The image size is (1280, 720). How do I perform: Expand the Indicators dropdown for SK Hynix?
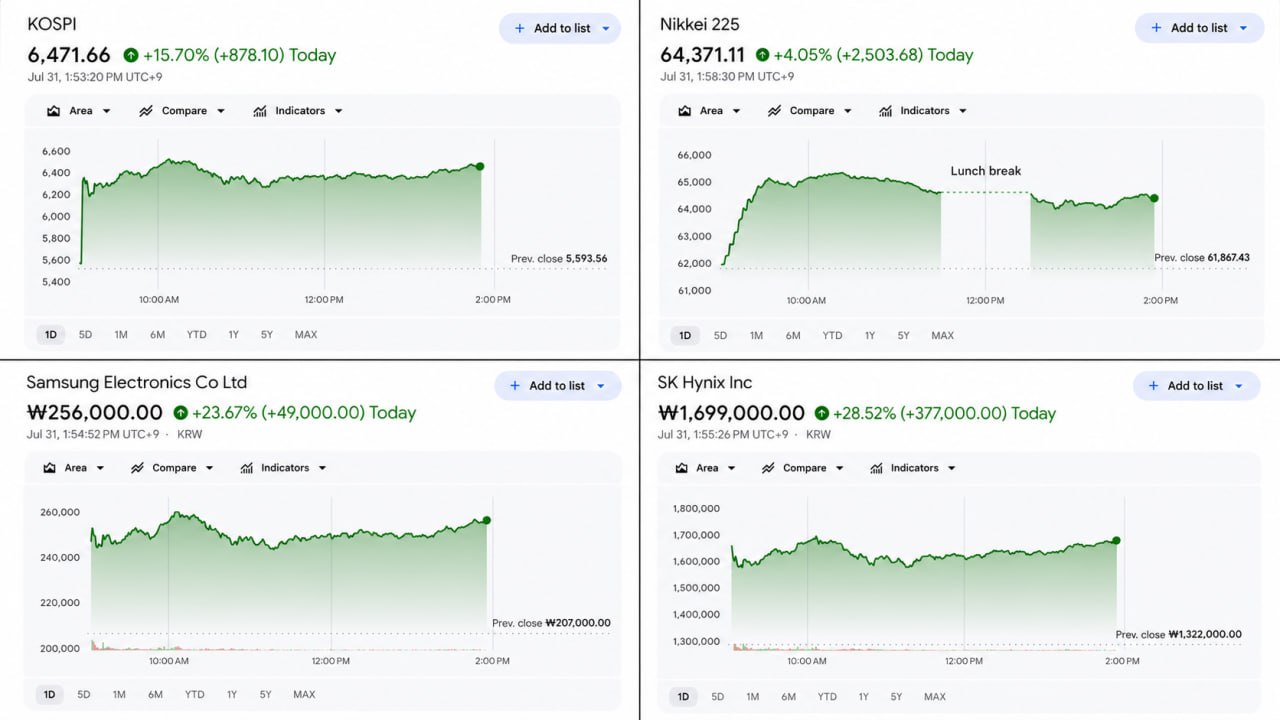click(913, 468)
